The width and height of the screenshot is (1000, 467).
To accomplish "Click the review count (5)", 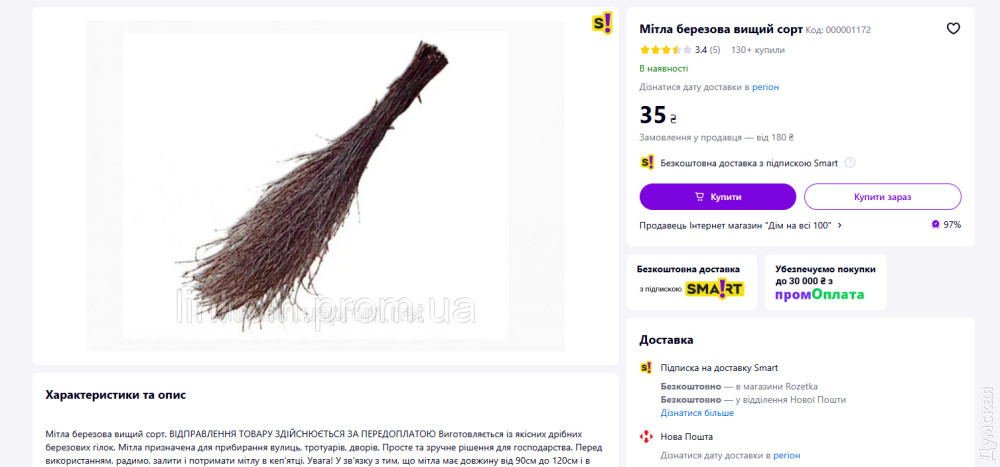I will [715, 50].
